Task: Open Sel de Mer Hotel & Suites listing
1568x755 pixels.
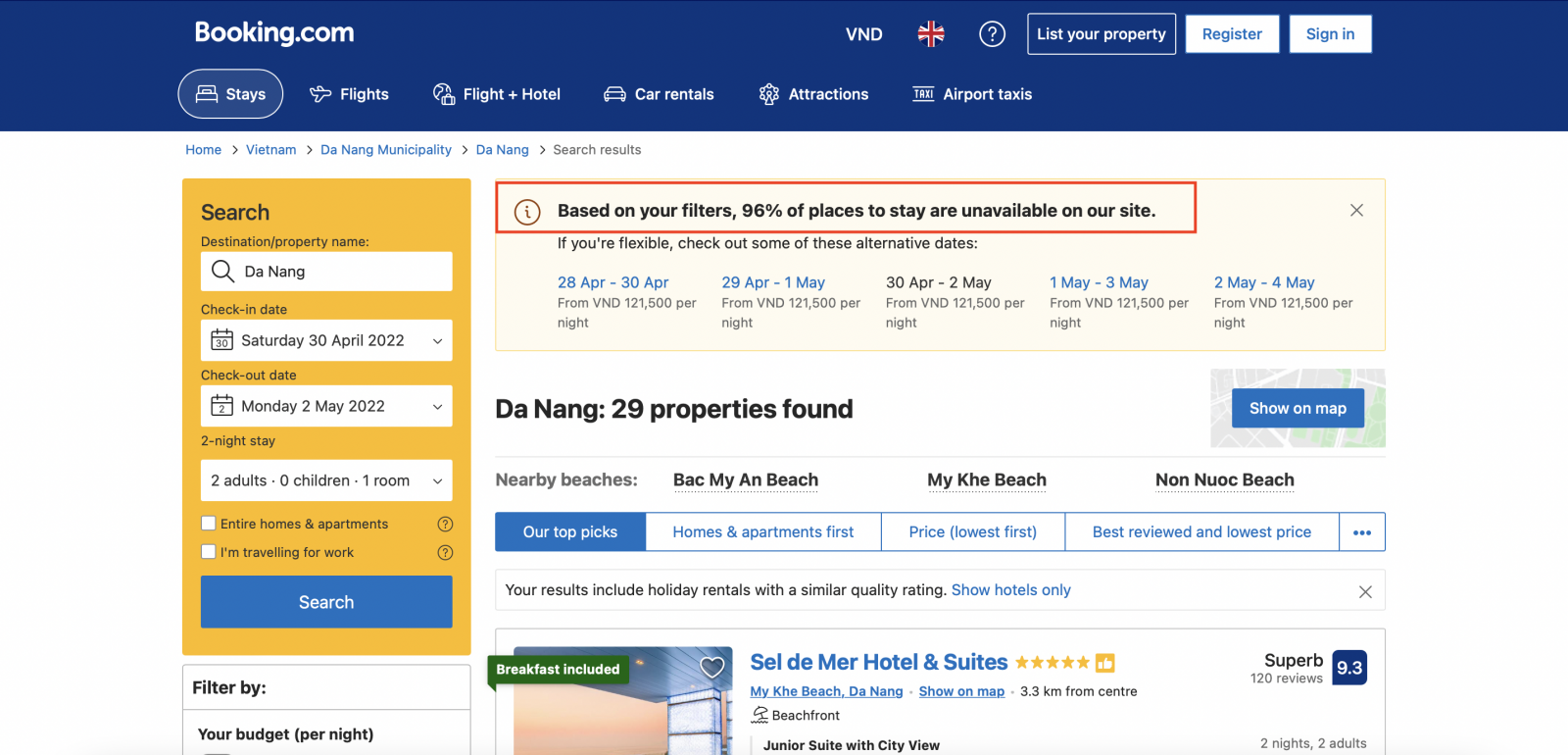Action: (x=879, y=663)
